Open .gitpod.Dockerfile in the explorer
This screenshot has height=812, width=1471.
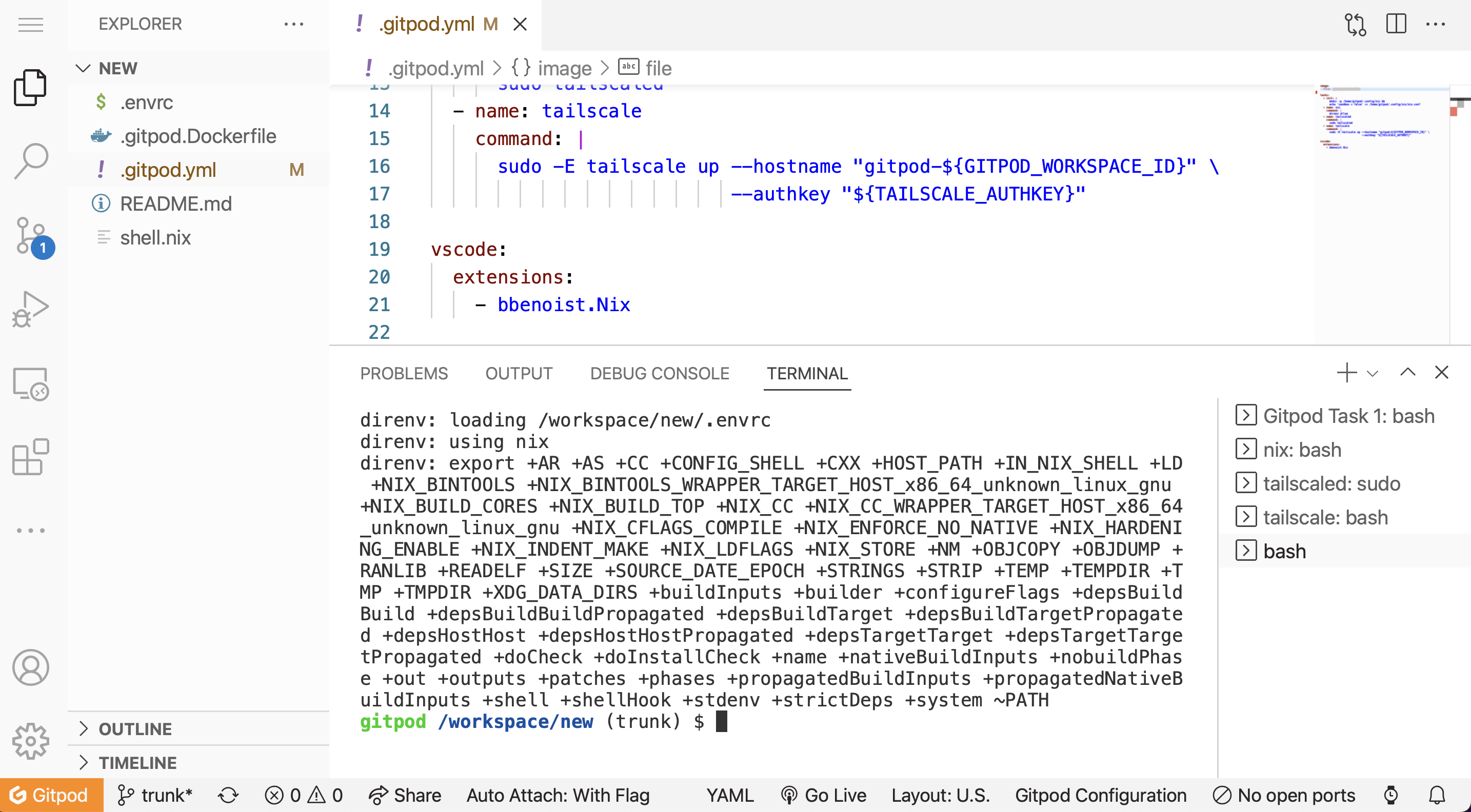coord(197,136)
